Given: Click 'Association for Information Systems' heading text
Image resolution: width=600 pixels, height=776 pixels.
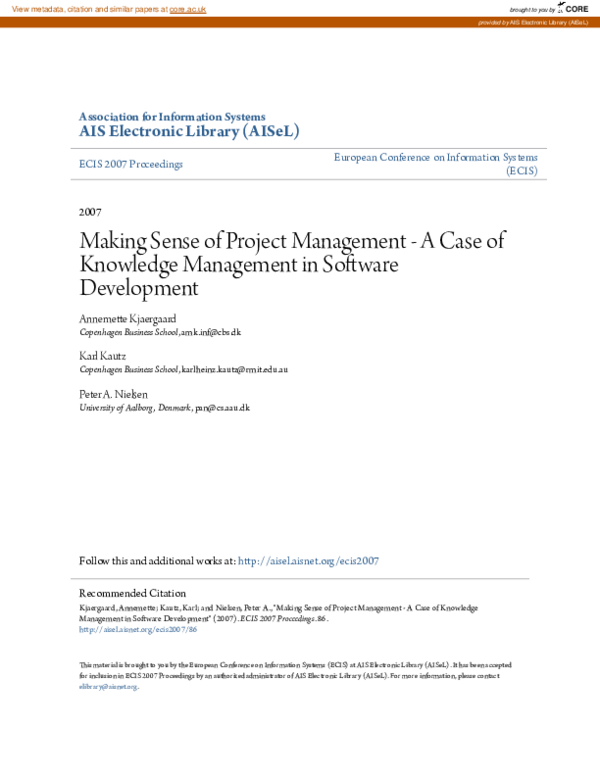Looking at the screenshot, I should tap(172, 117).
